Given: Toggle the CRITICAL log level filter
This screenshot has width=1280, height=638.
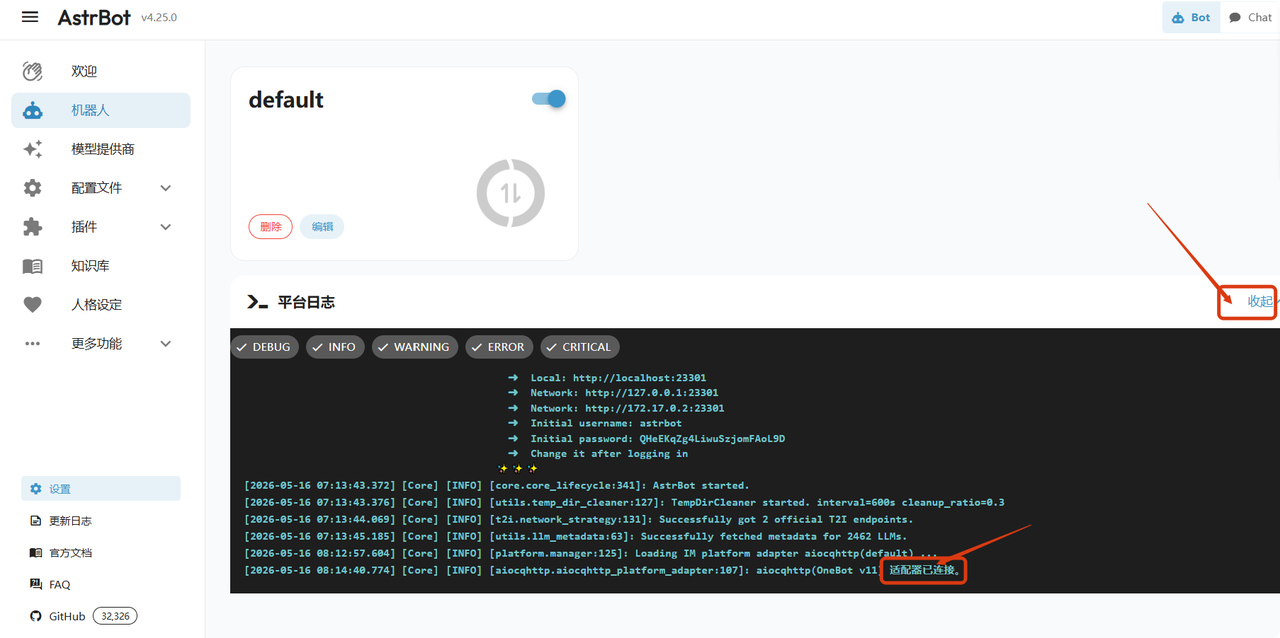Looking at the screenshot, I should point(580,347).
